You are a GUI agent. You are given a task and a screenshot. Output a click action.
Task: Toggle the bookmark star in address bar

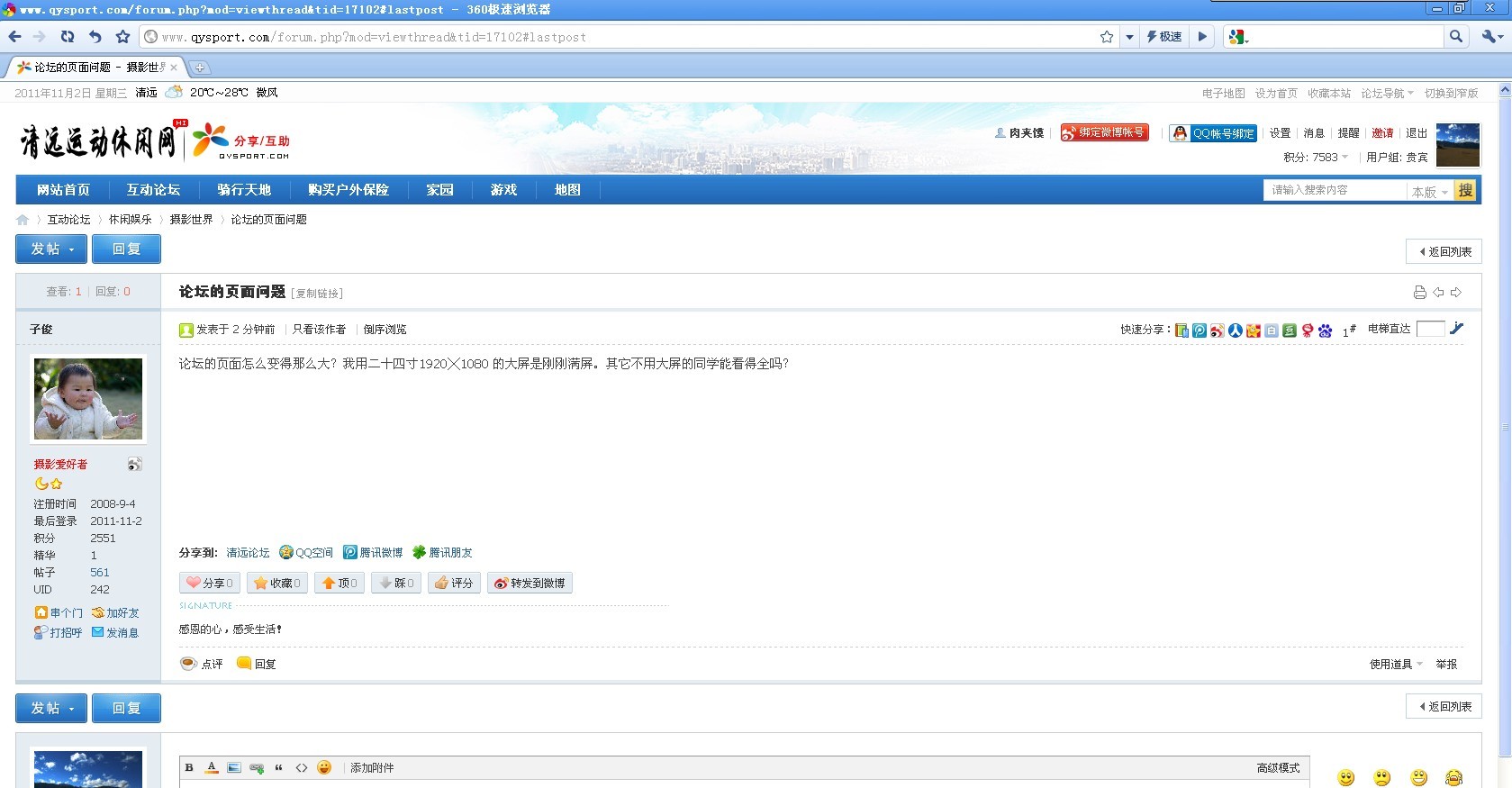pos(1106,37)
